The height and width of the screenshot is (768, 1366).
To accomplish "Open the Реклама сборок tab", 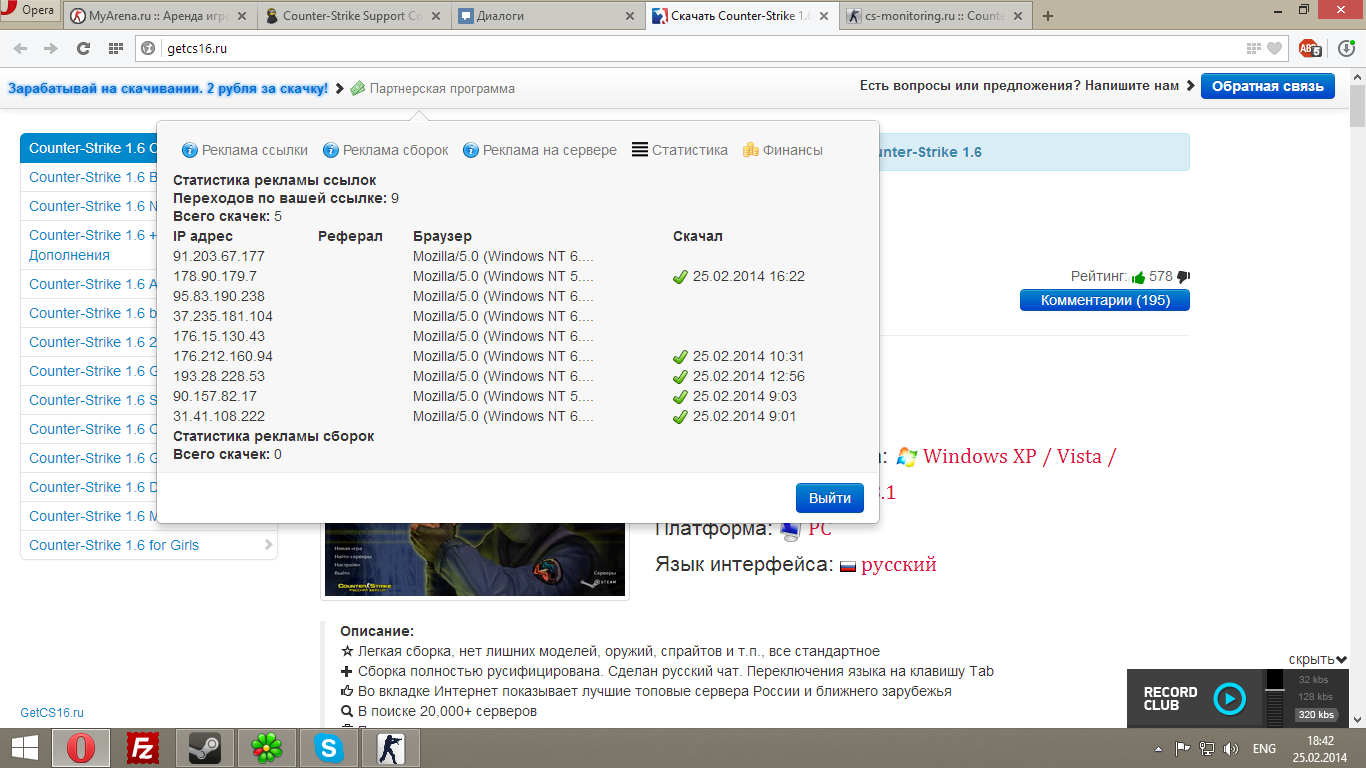I will click(x=386, y=150).
